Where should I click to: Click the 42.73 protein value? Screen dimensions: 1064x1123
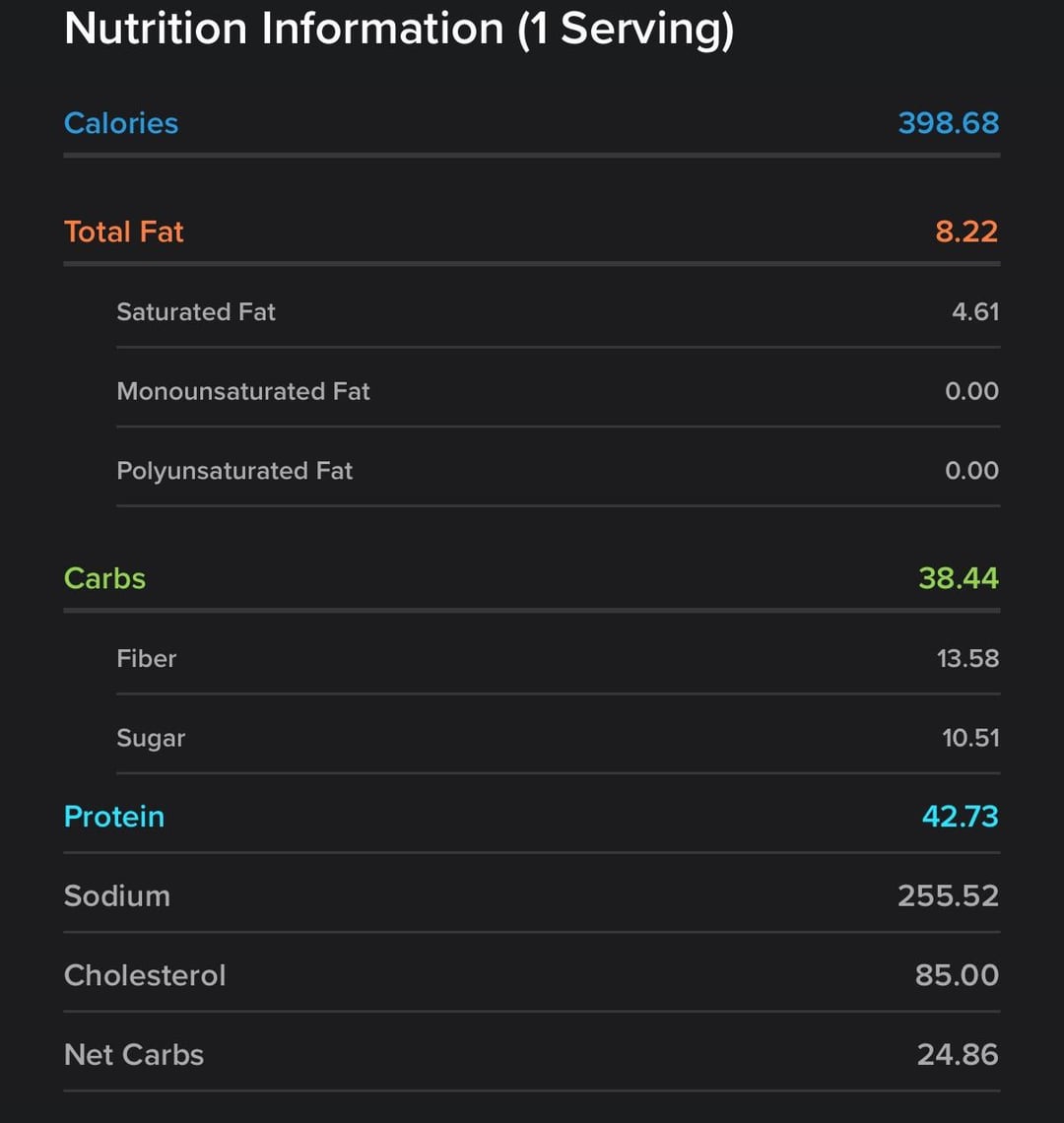coord(960,818)
